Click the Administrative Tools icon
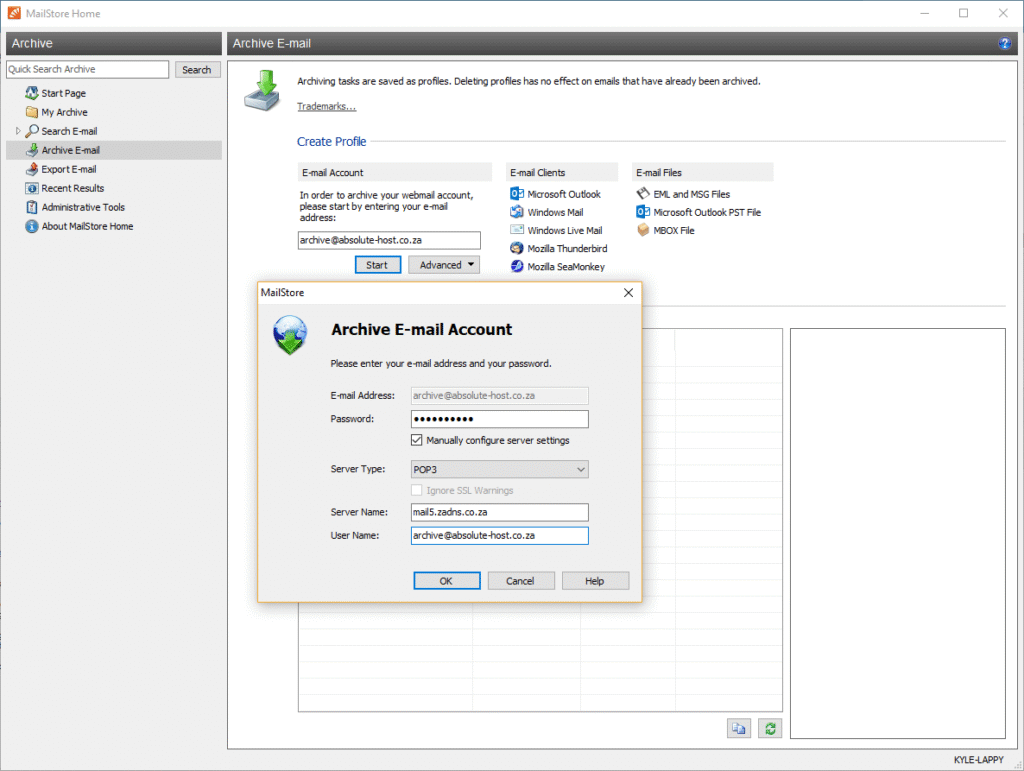Viewport: 1024px width, 771px height. pos(31,207)
